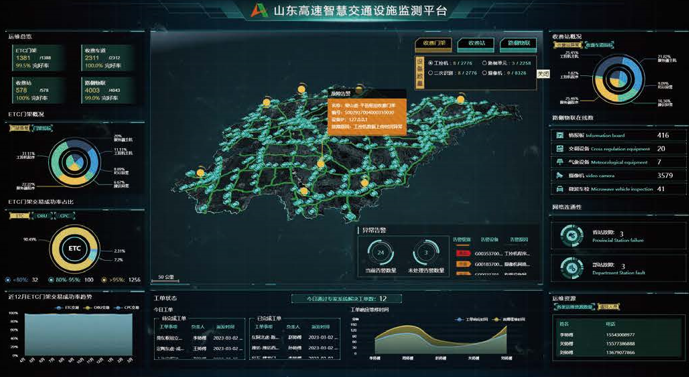Select the radio button showing 0 / 2776 top-left
Viewport: 689px width, 377px height.
point(431,63)
